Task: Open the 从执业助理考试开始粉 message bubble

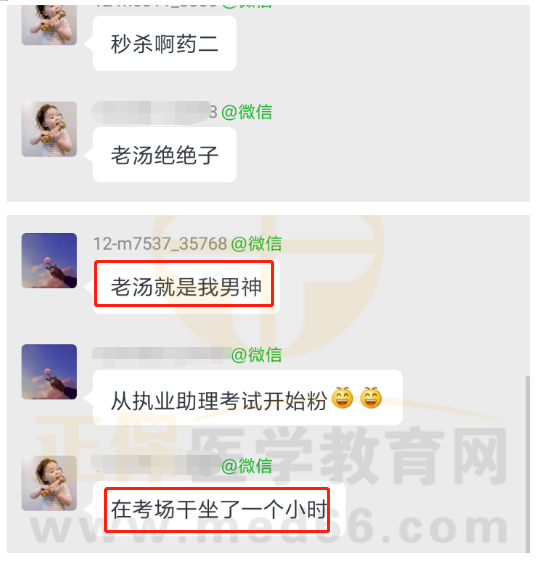Action: pos(248,397)
